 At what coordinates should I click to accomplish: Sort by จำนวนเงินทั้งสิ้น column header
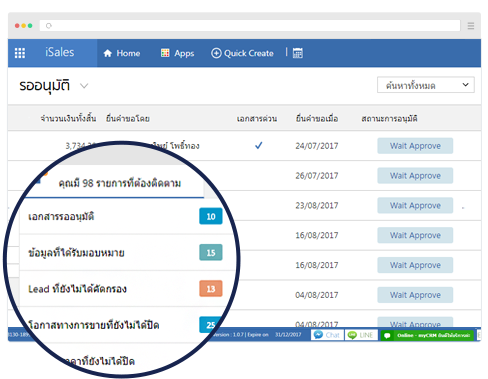coord(68,118)
